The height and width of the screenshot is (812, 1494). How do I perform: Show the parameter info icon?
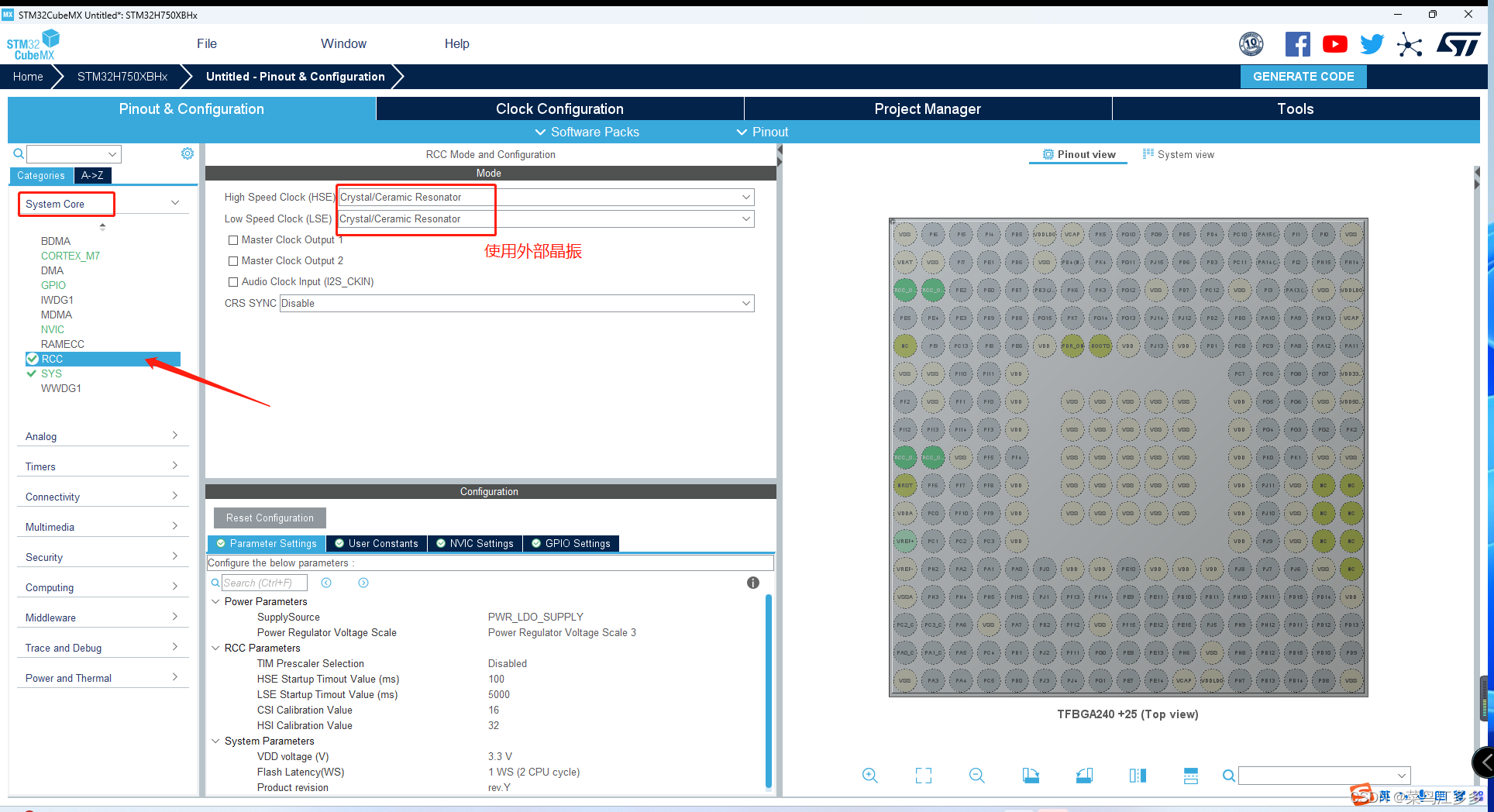[753, 583]
